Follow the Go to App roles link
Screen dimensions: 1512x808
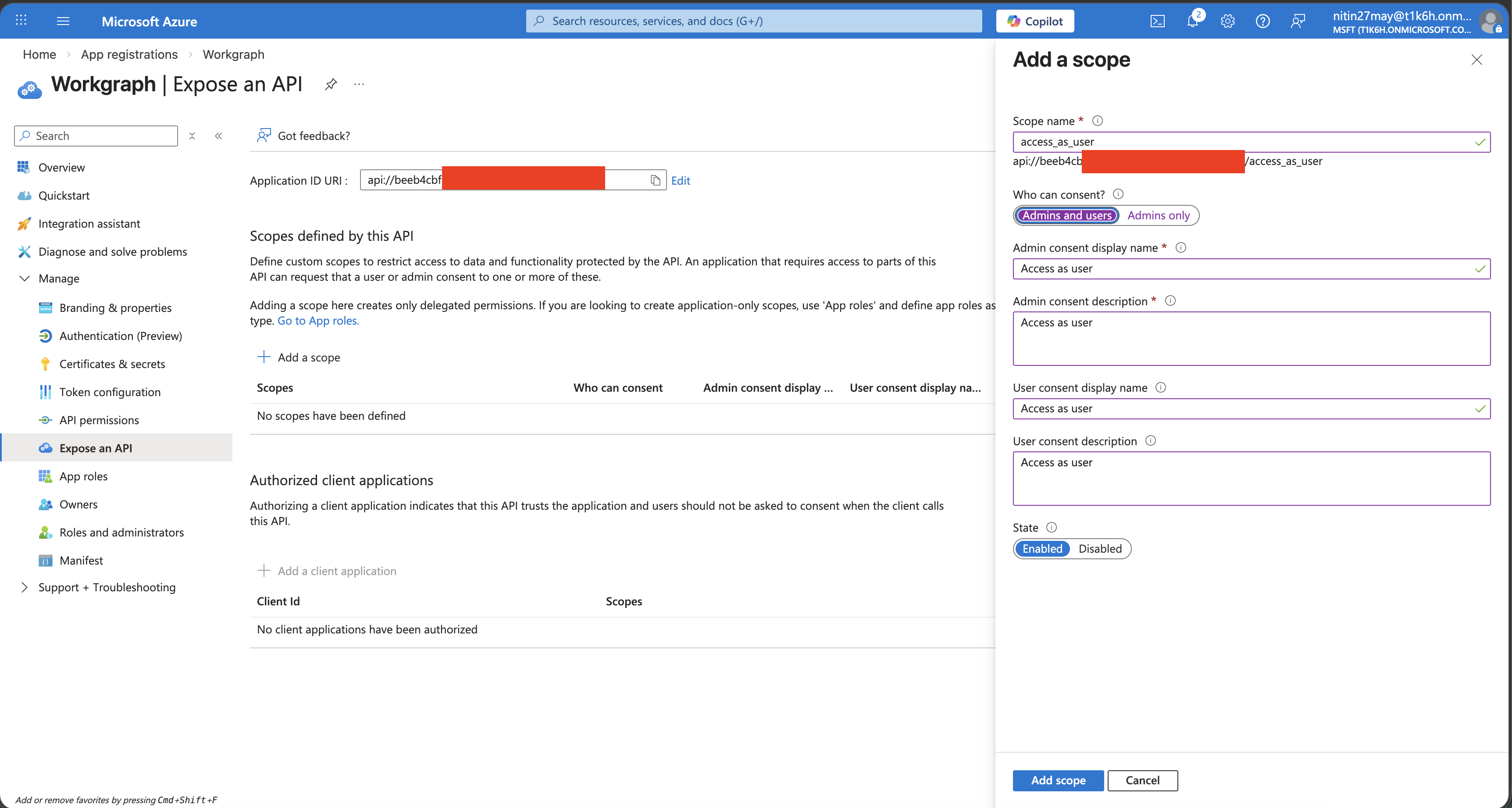tap(318, 321)
